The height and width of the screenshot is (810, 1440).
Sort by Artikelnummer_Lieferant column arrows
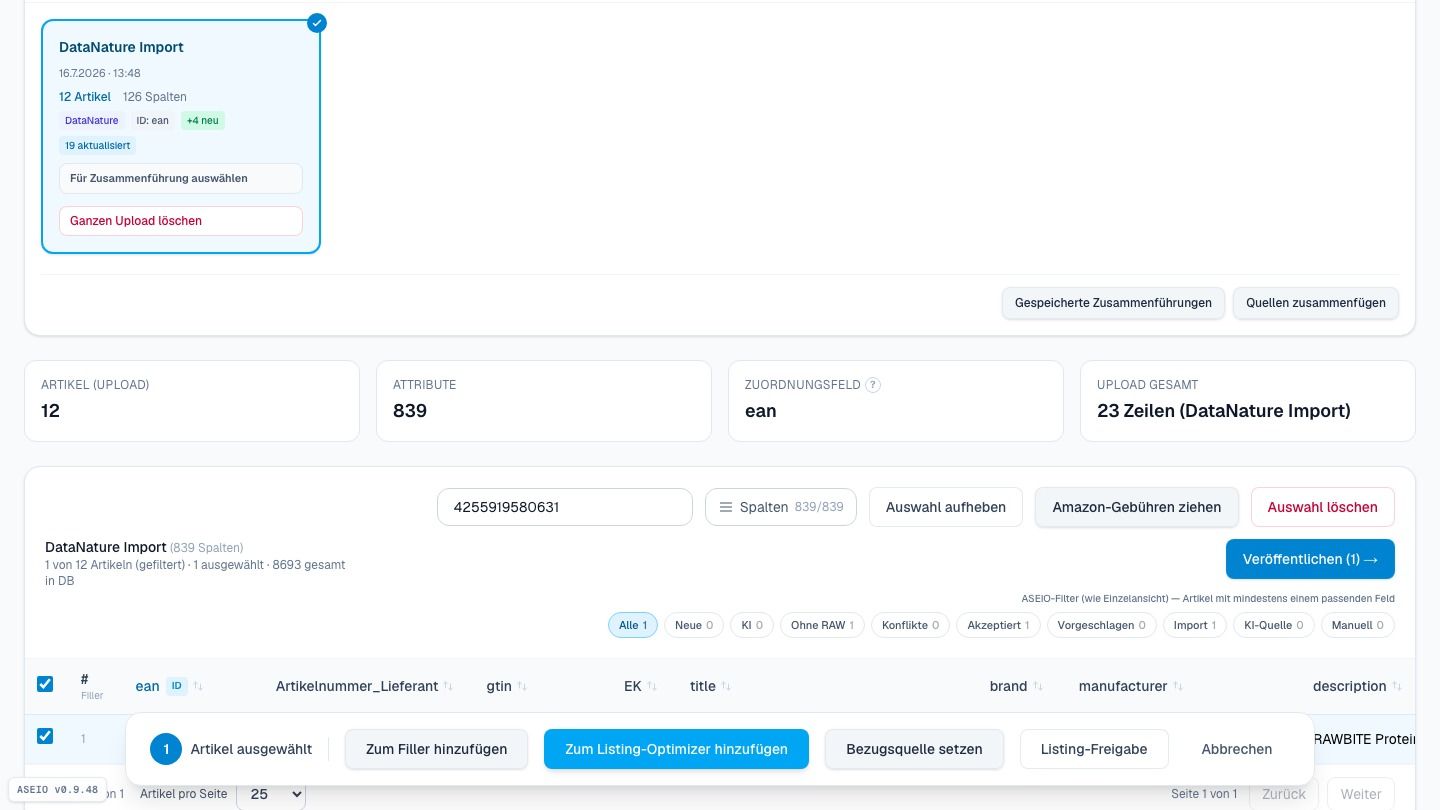click(x=448, y=686)
